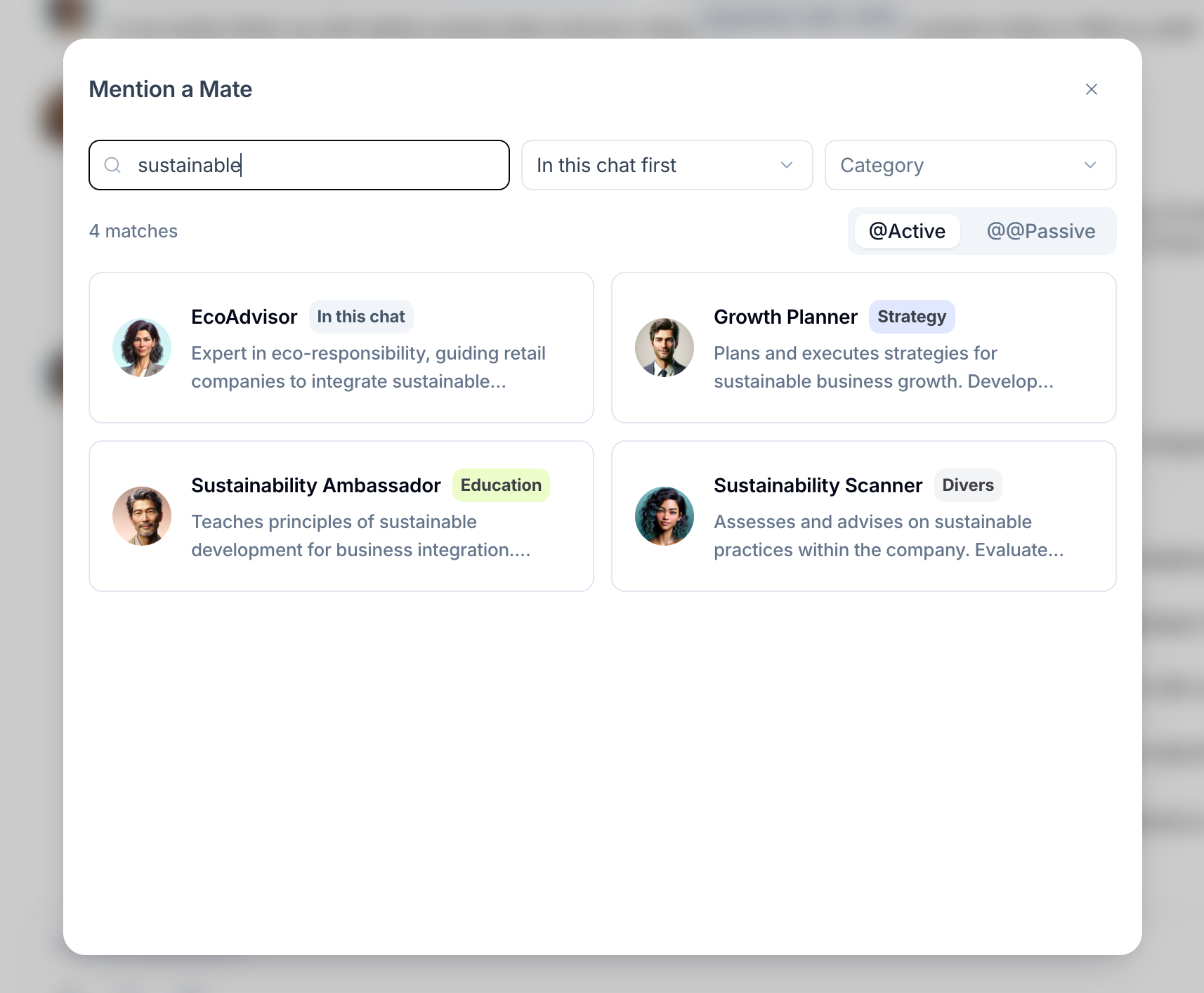
Task: Click chevron arrow on Category dropdown
Action: pos(1090,165)
